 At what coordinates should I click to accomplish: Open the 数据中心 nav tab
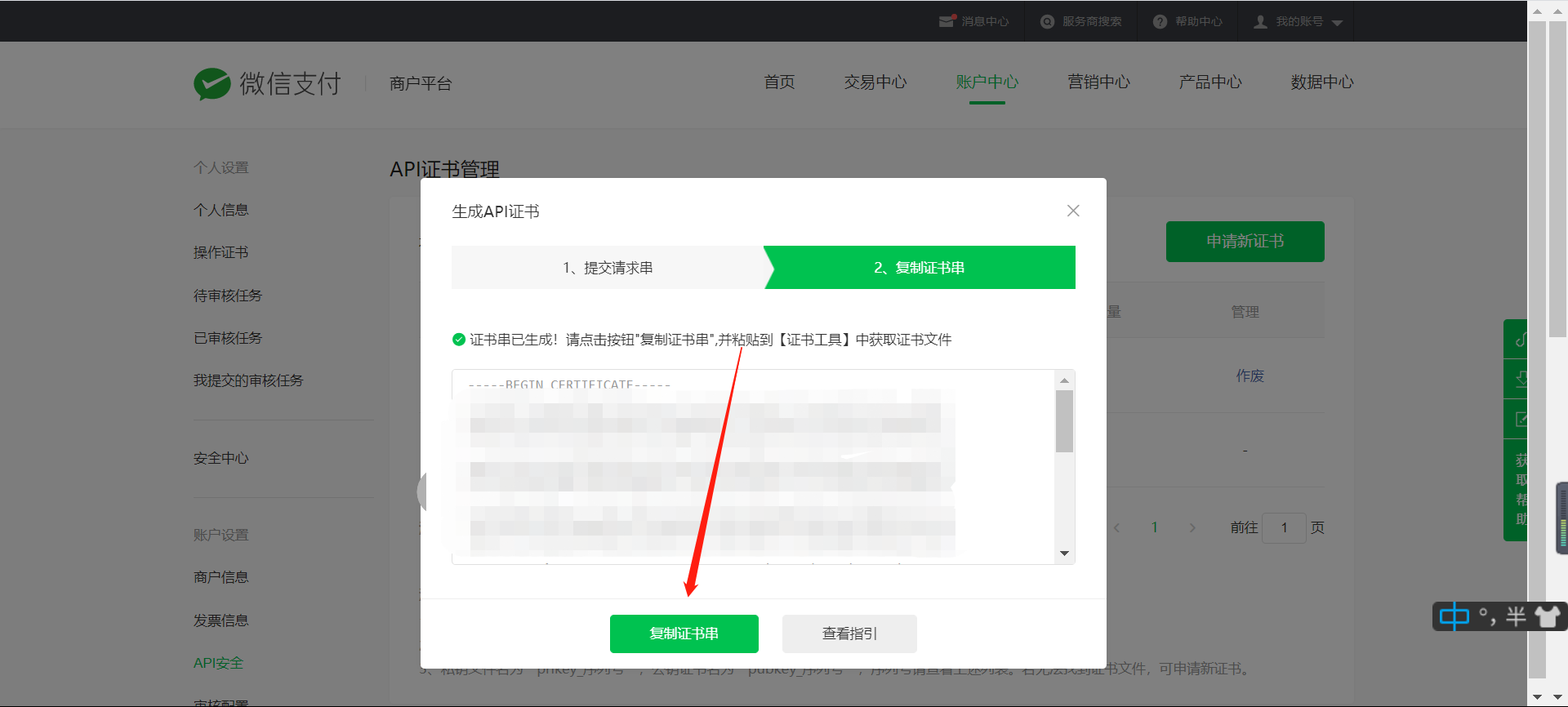click(x=1322, y=82)
